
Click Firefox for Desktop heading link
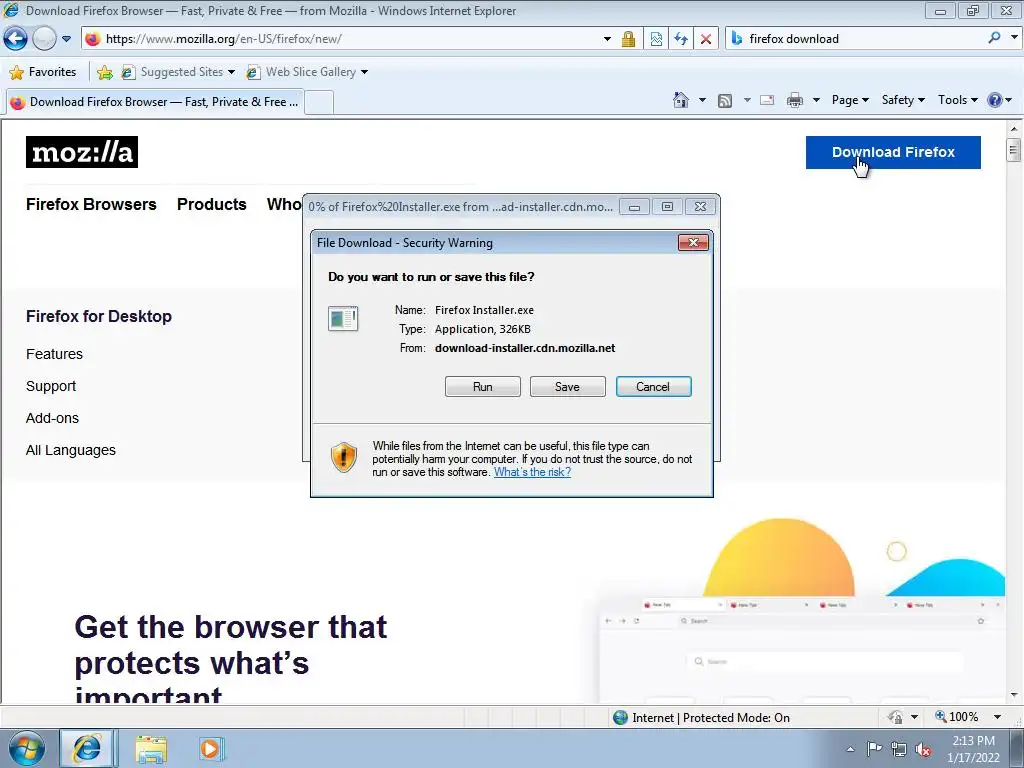99,316
